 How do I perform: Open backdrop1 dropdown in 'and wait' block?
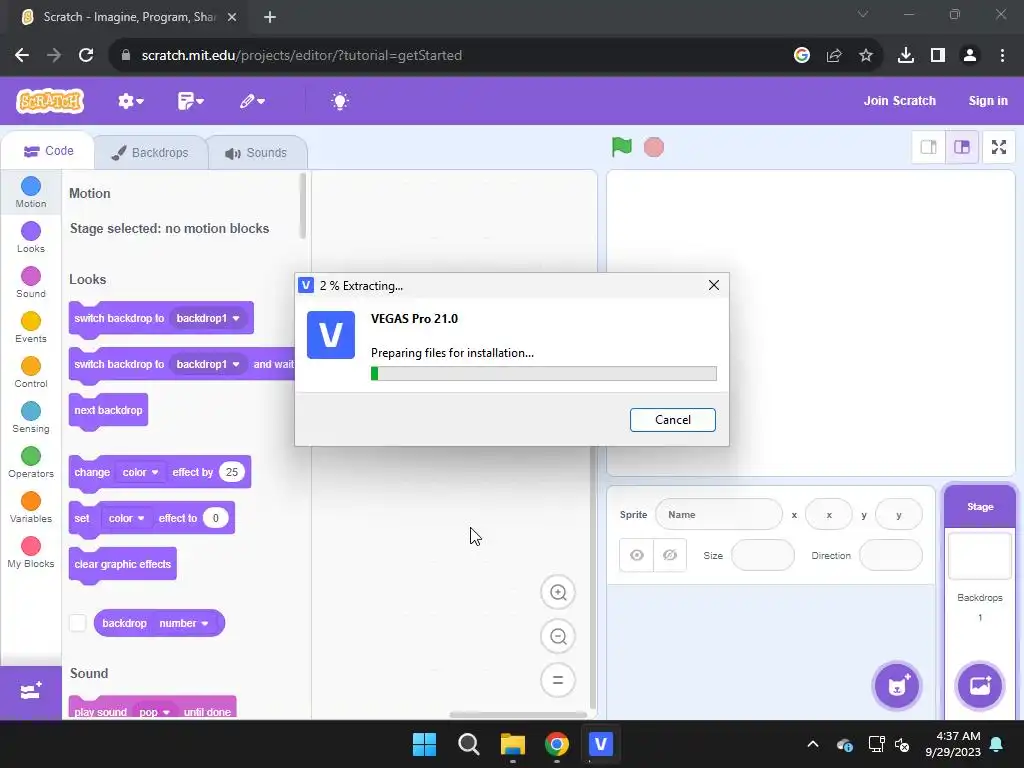click(x=208, y=364)
